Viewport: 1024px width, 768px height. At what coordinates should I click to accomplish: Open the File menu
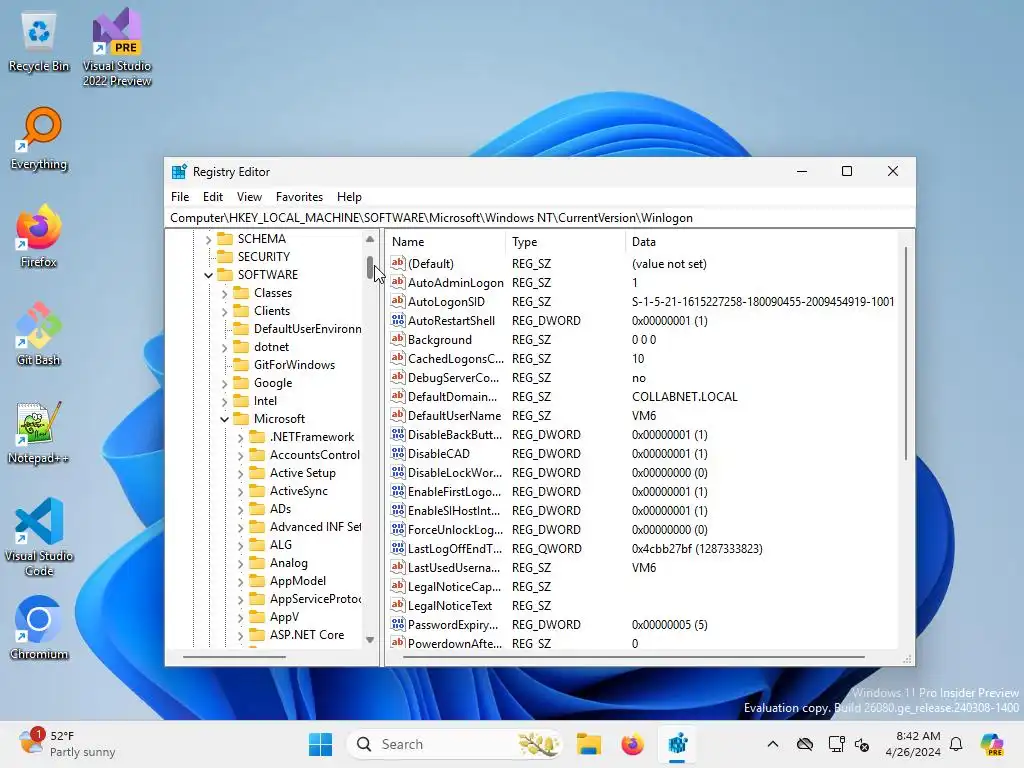click(180, 197)
